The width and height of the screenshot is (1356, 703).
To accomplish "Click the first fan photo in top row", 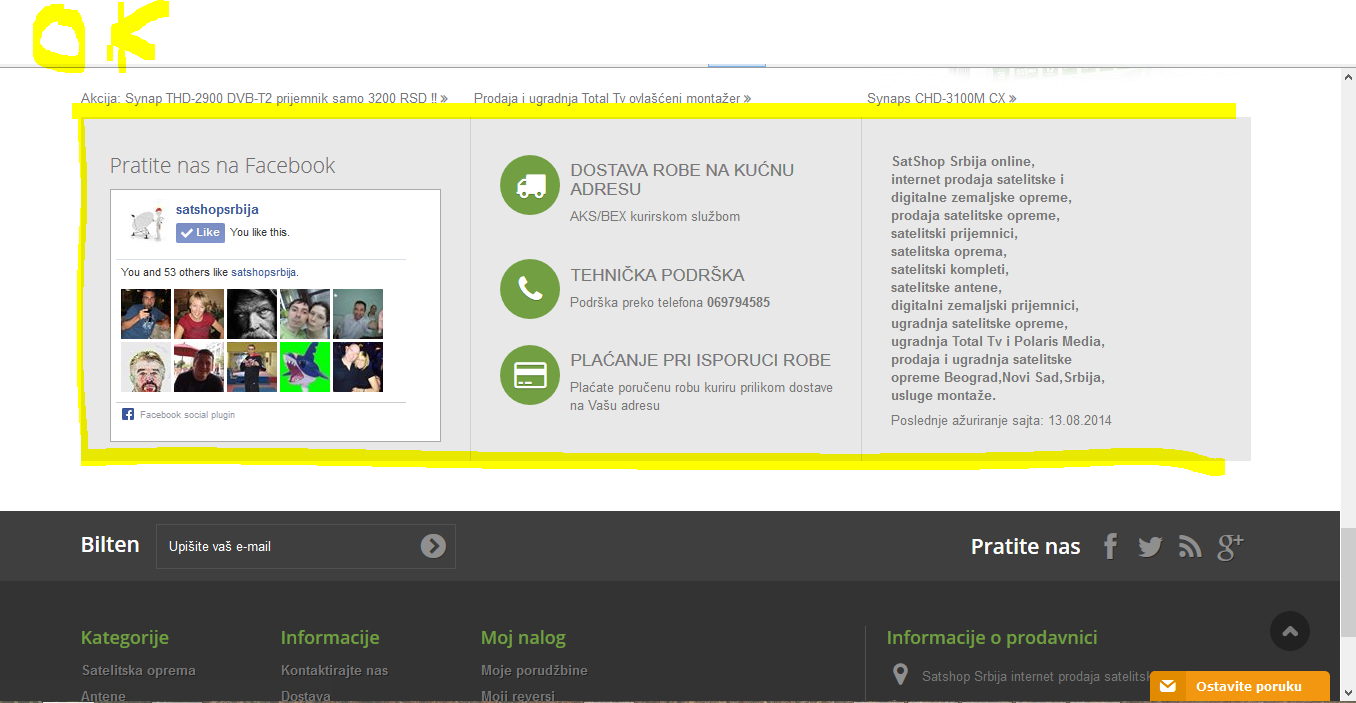I will (146, 314).
